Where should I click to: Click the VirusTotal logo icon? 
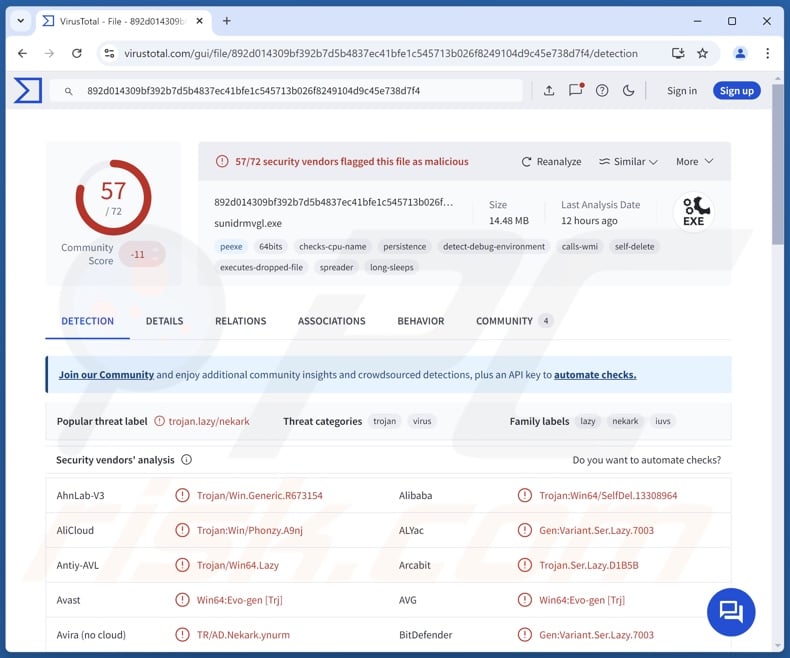28,91
